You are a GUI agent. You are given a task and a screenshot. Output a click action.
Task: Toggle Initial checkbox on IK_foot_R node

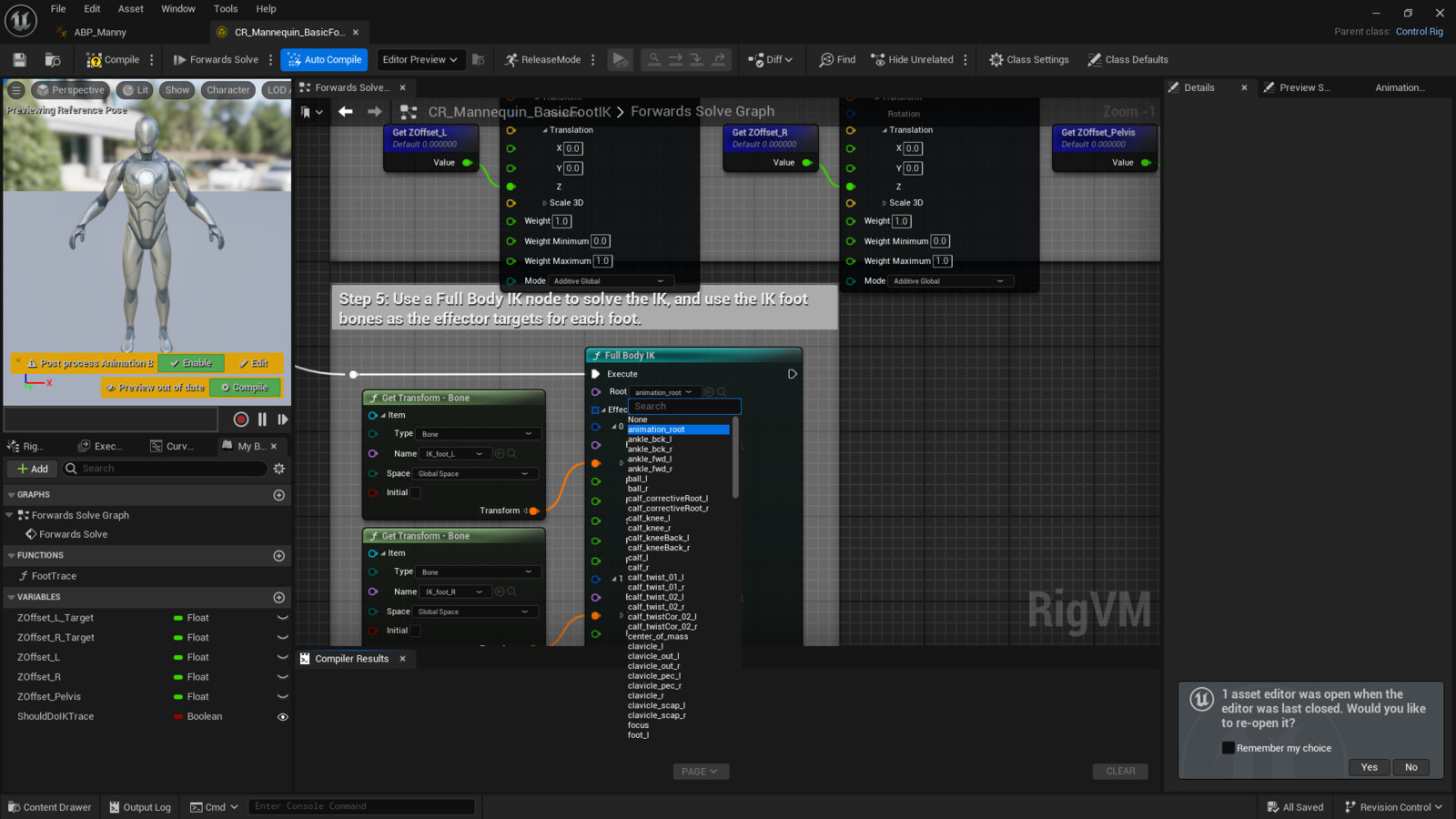tap(415, 631)
